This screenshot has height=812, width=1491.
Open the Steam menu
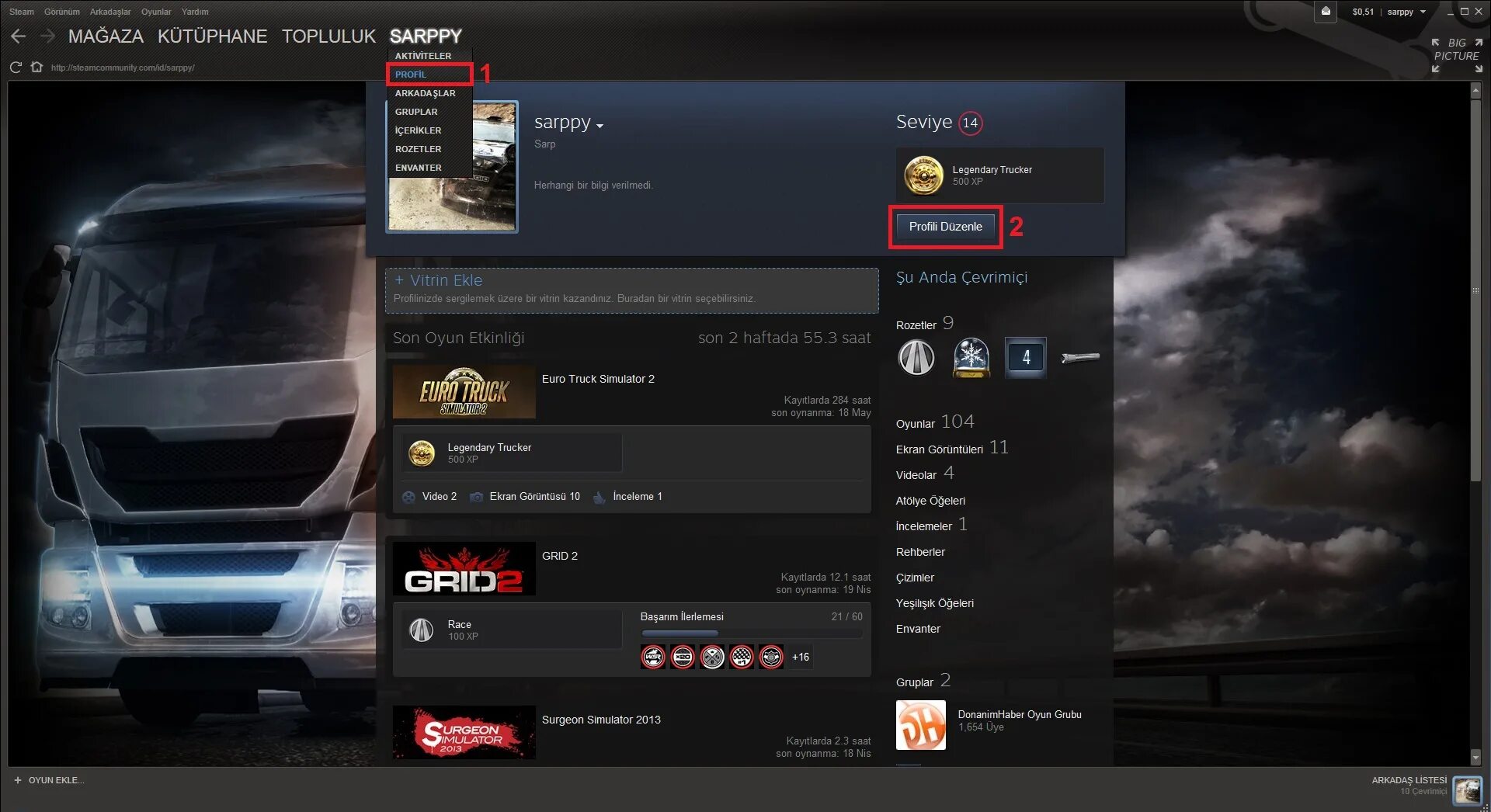pyautogui.click(x=22, y=12)
